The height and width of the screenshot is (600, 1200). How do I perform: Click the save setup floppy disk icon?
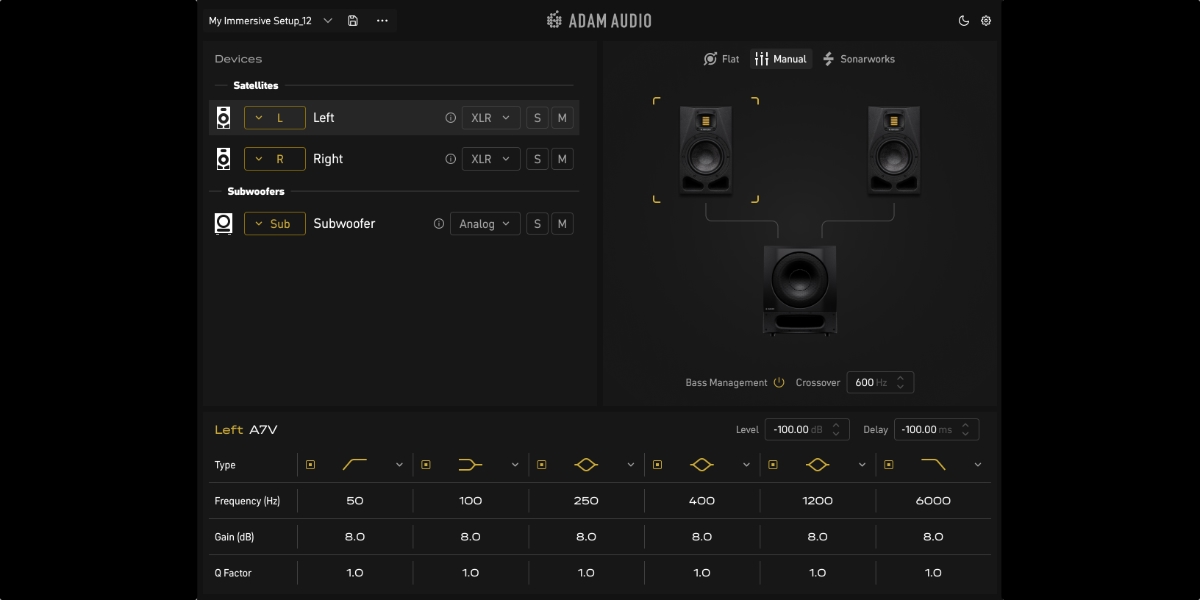click(353, 21)
